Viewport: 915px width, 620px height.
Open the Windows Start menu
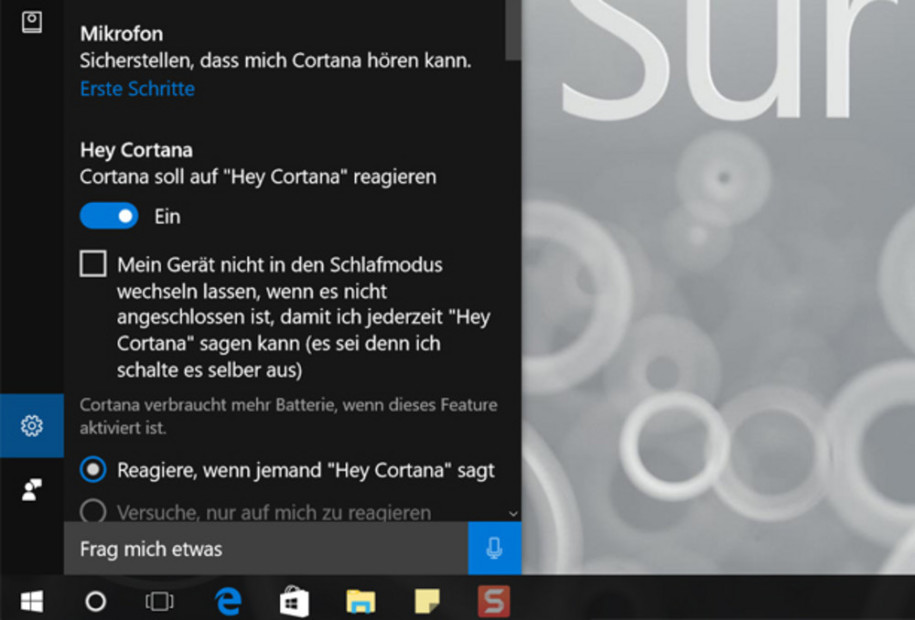click(x=31, y=601)
